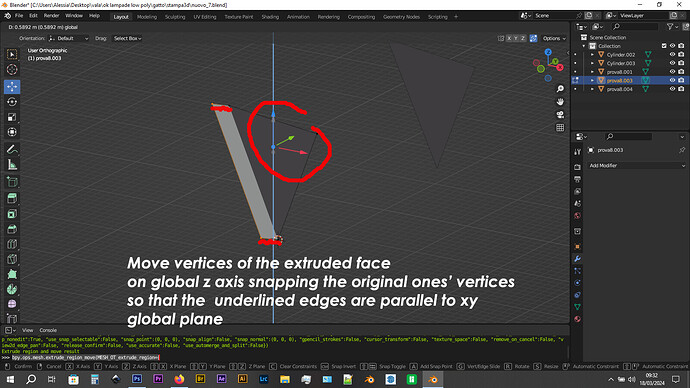Switch to the UV Editing workspace tab
The width and height of the screenshot is (690, 388).
coord(205,17)
